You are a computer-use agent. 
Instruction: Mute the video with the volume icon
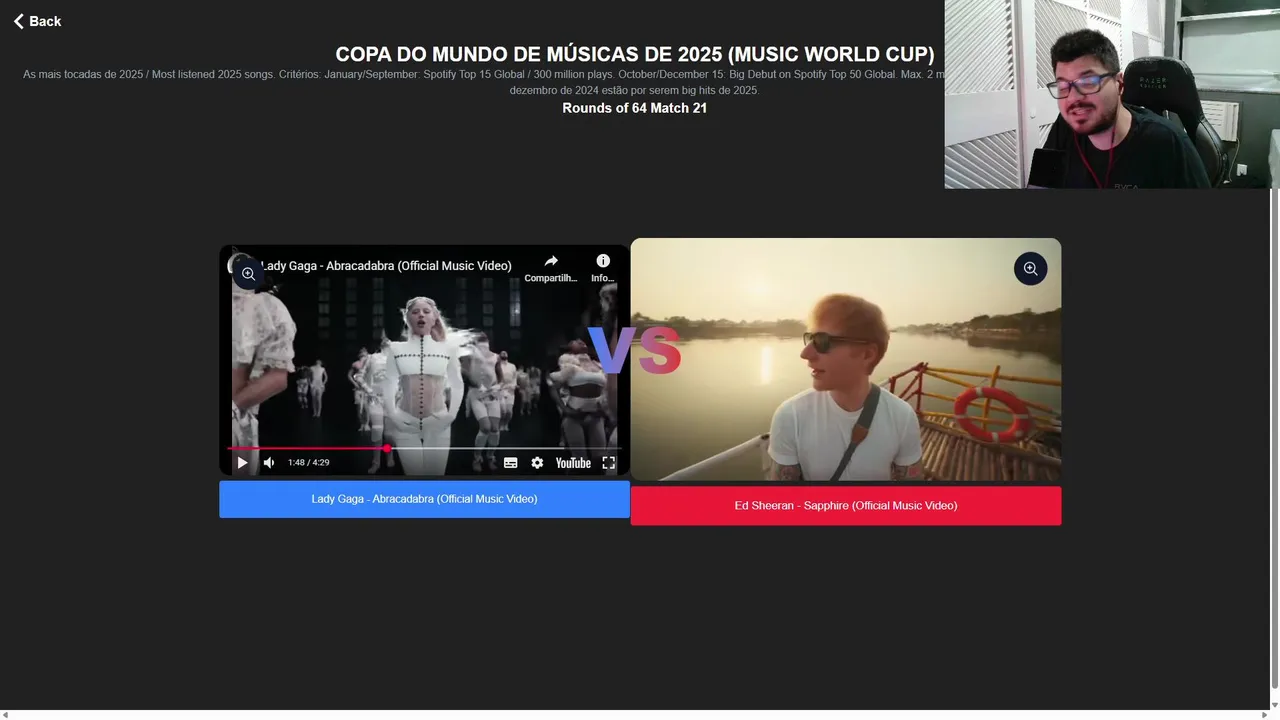(269, 463)
